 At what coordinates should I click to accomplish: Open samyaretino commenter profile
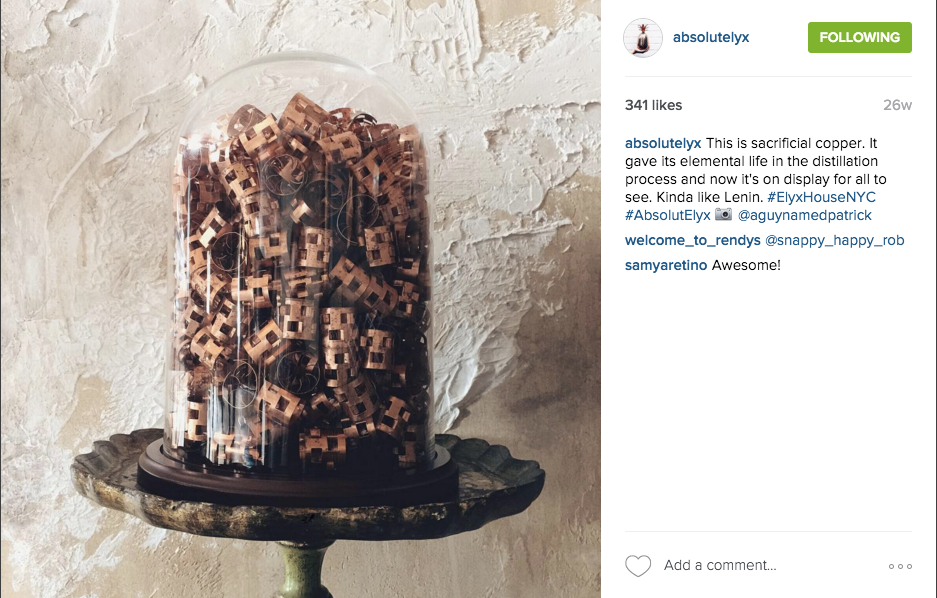click(666, 265)
